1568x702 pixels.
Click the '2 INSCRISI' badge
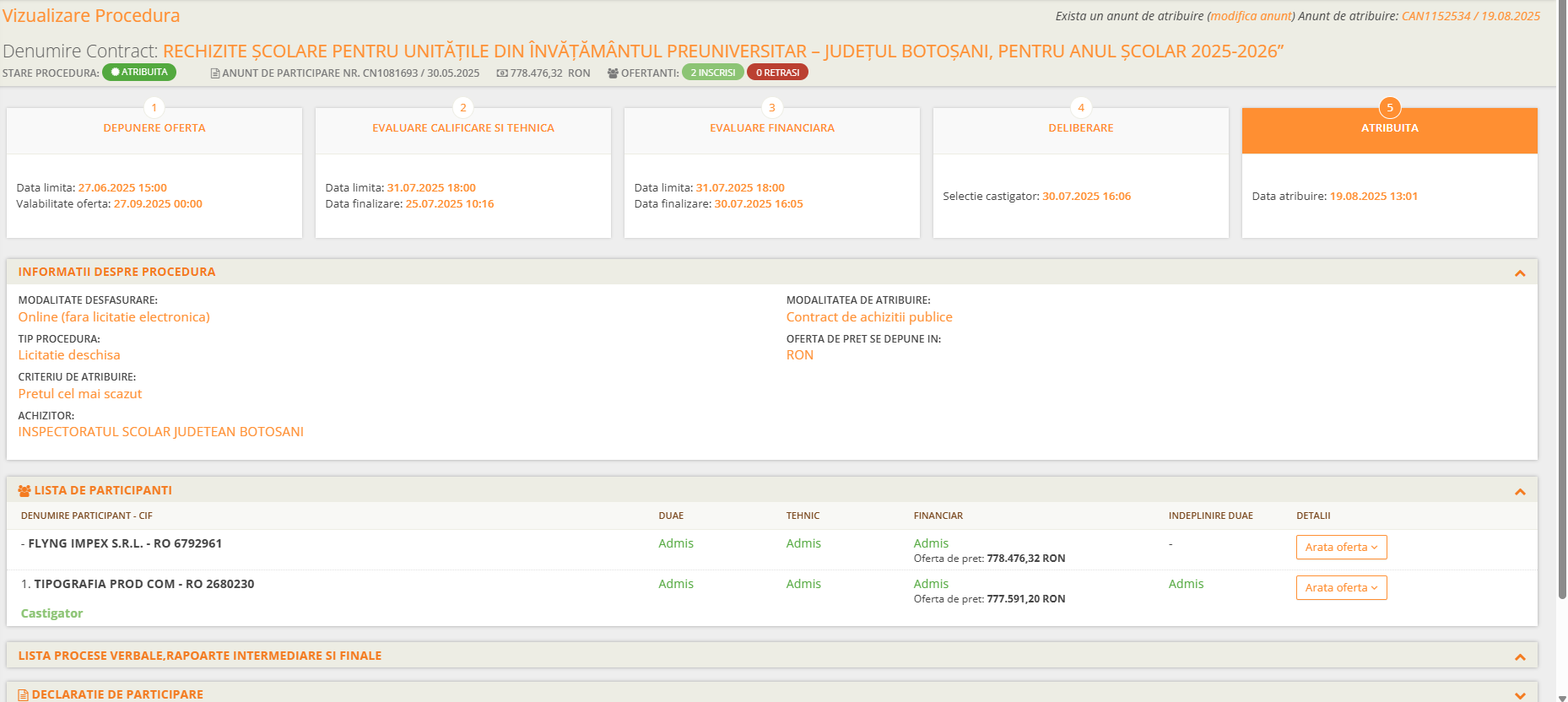point(713,73)
